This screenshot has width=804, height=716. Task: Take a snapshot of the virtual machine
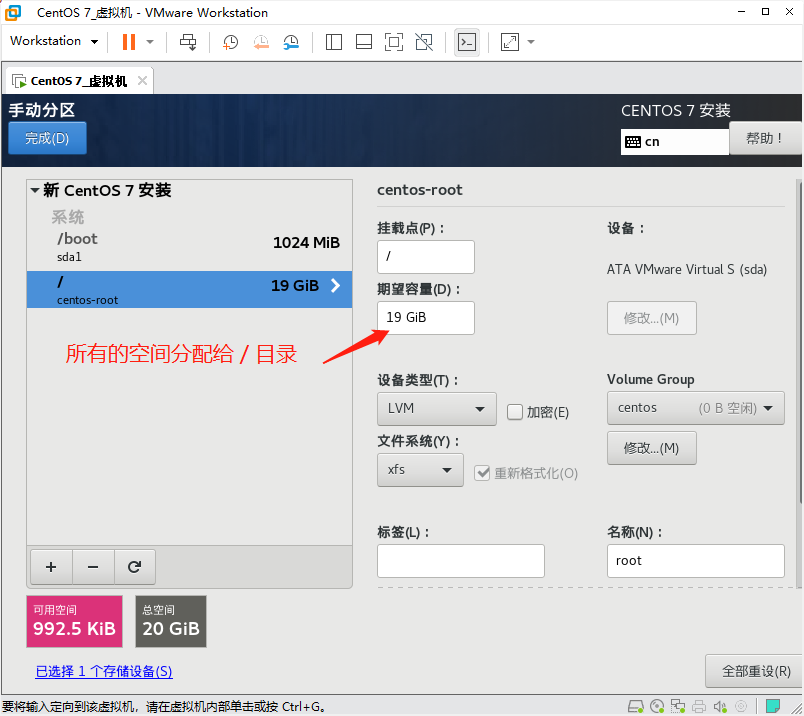click(230, 42)
